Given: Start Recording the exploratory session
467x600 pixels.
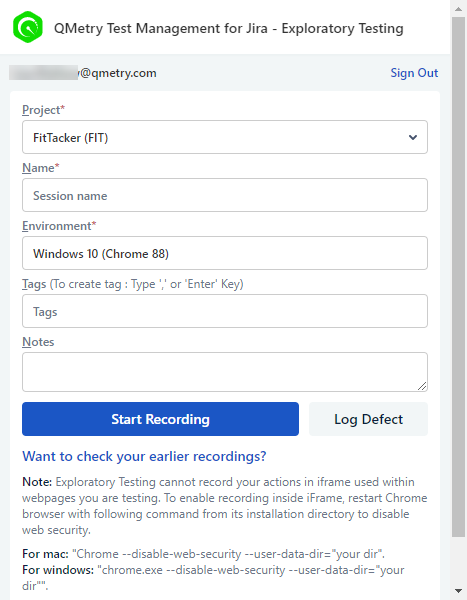Looking at the screenshot, I should click(160, 419).
